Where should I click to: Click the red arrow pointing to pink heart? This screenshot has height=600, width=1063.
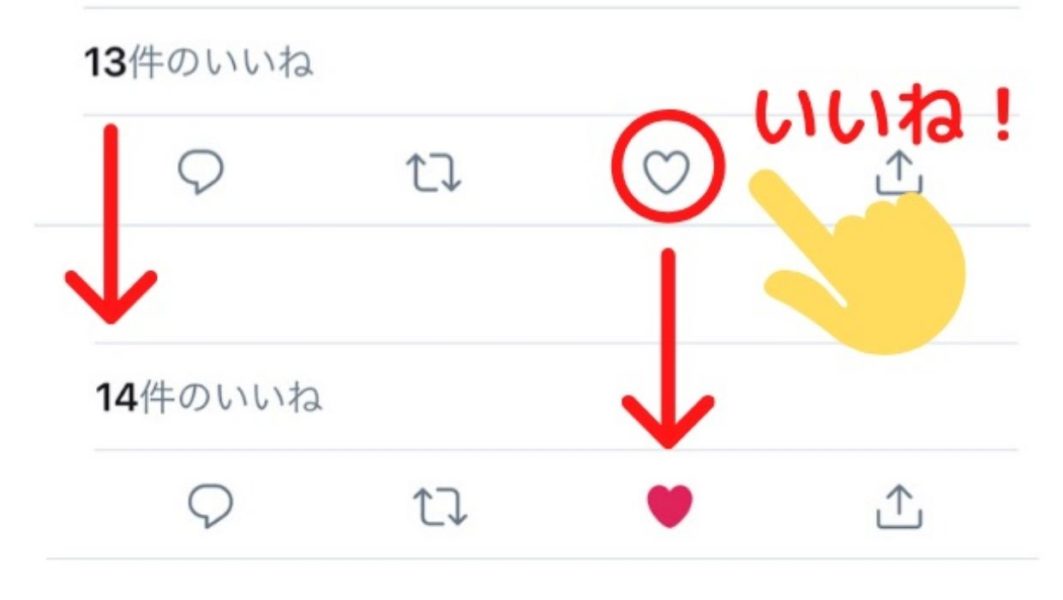(668, 348)
